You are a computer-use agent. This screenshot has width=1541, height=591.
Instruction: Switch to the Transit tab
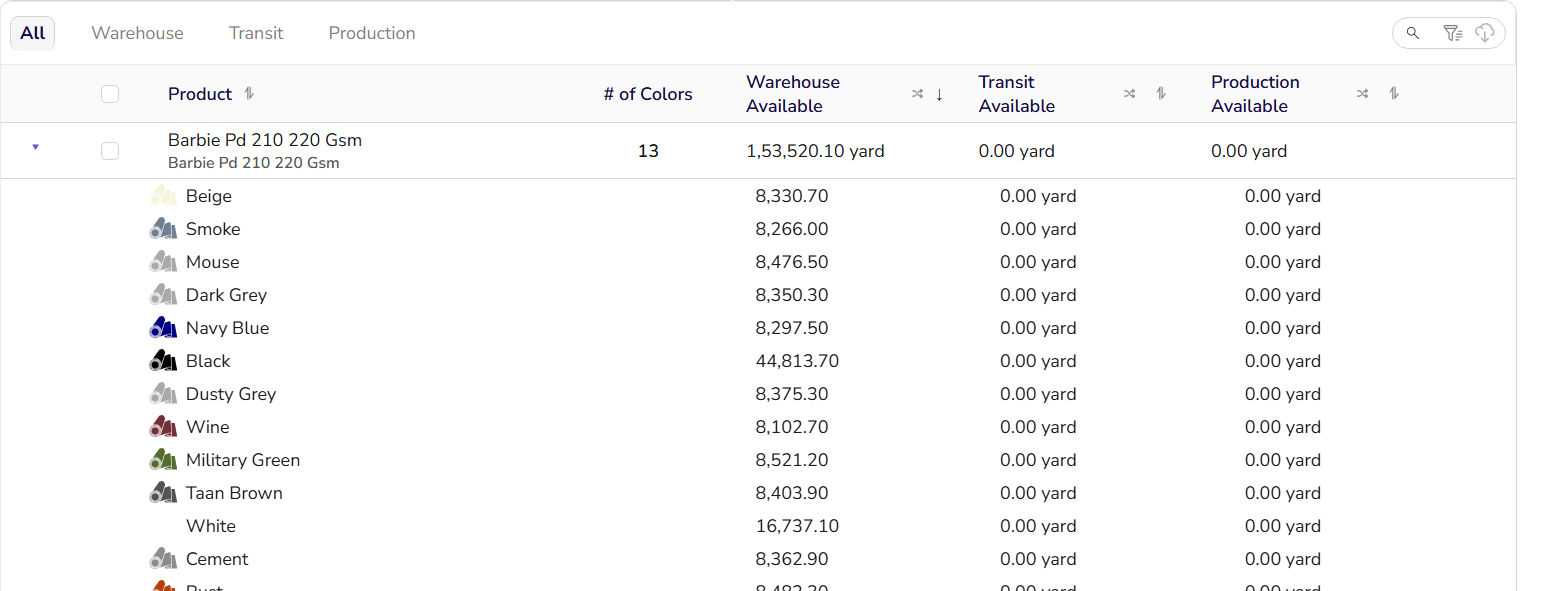point(256,33)
